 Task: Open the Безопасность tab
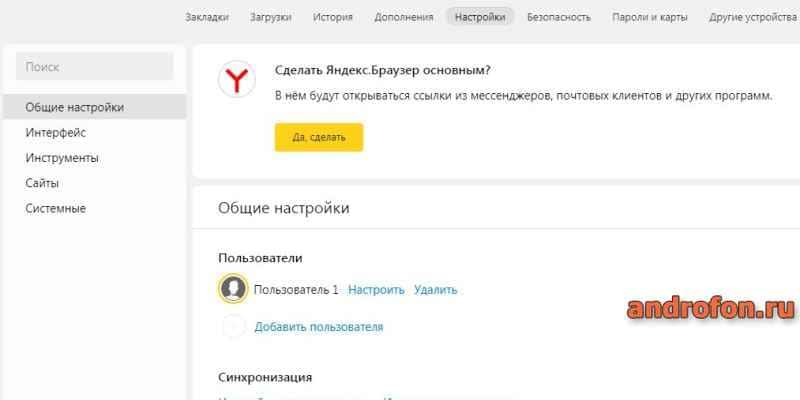click(559, 17)
